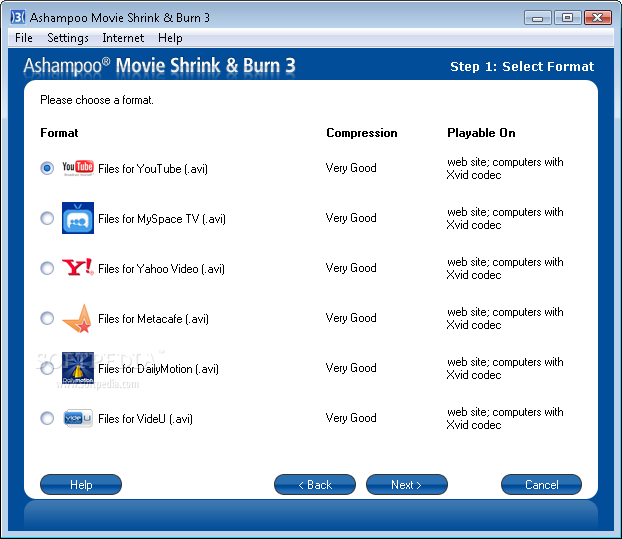Click the Ashampoo app icon in title bar
Image resolution: width=622 pixels, height=539 pixels.
tap(18, 17)
